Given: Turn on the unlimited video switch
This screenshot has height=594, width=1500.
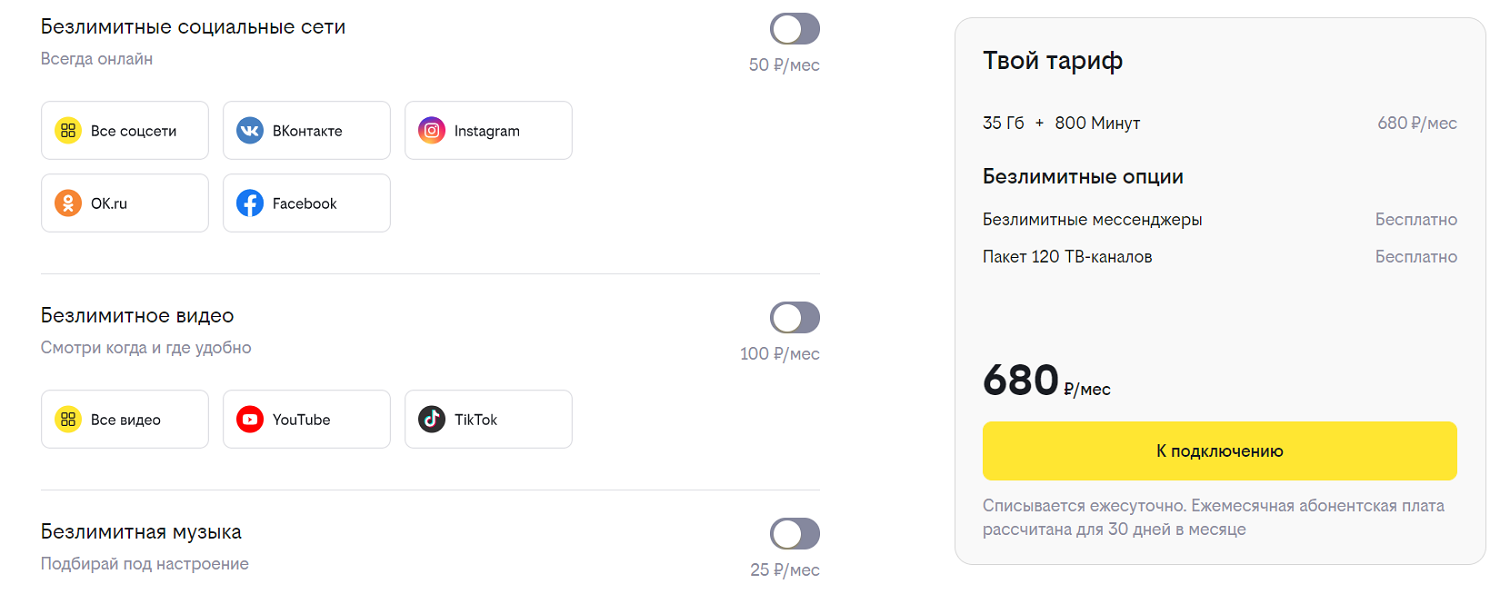Looking at the screenshot, I should click(795, 318).
